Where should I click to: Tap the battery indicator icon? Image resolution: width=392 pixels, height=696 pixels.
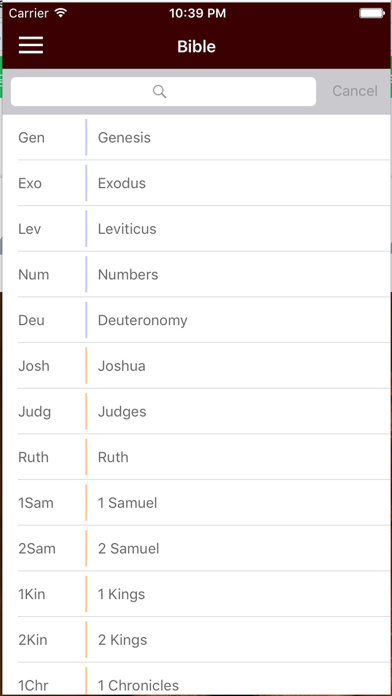pyautogui.click(x=371, y=13)
